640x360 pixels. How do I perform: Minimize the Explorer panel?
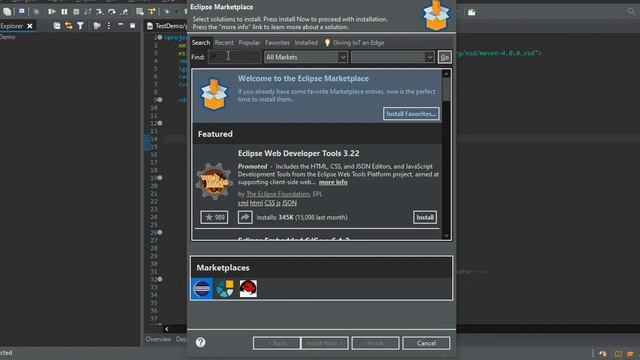click(x=120, y=25)
